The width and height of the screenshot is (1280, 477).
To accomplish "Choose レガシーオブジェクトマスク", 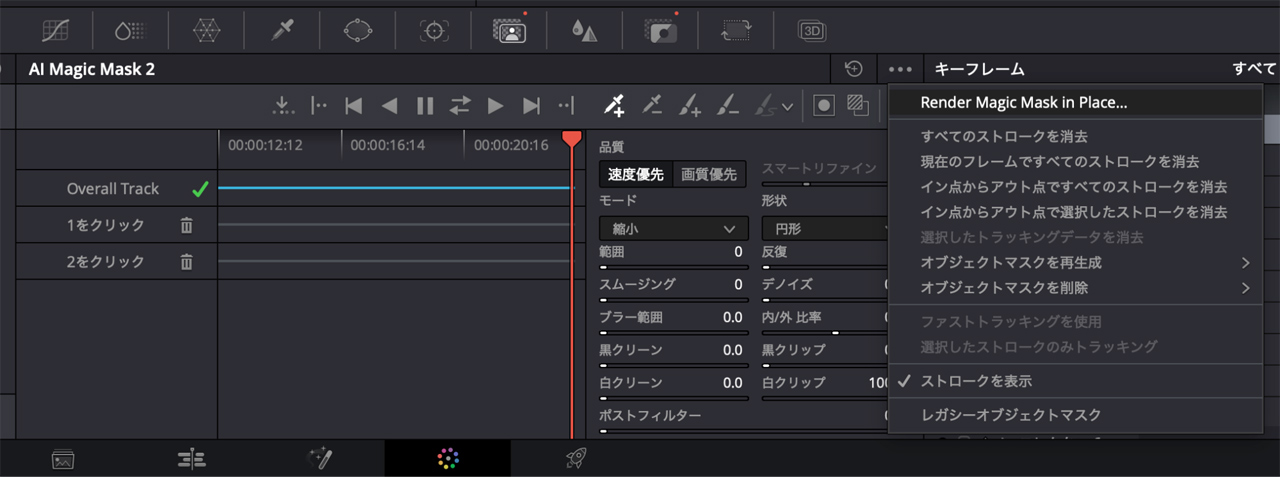I will [1075, 415].
